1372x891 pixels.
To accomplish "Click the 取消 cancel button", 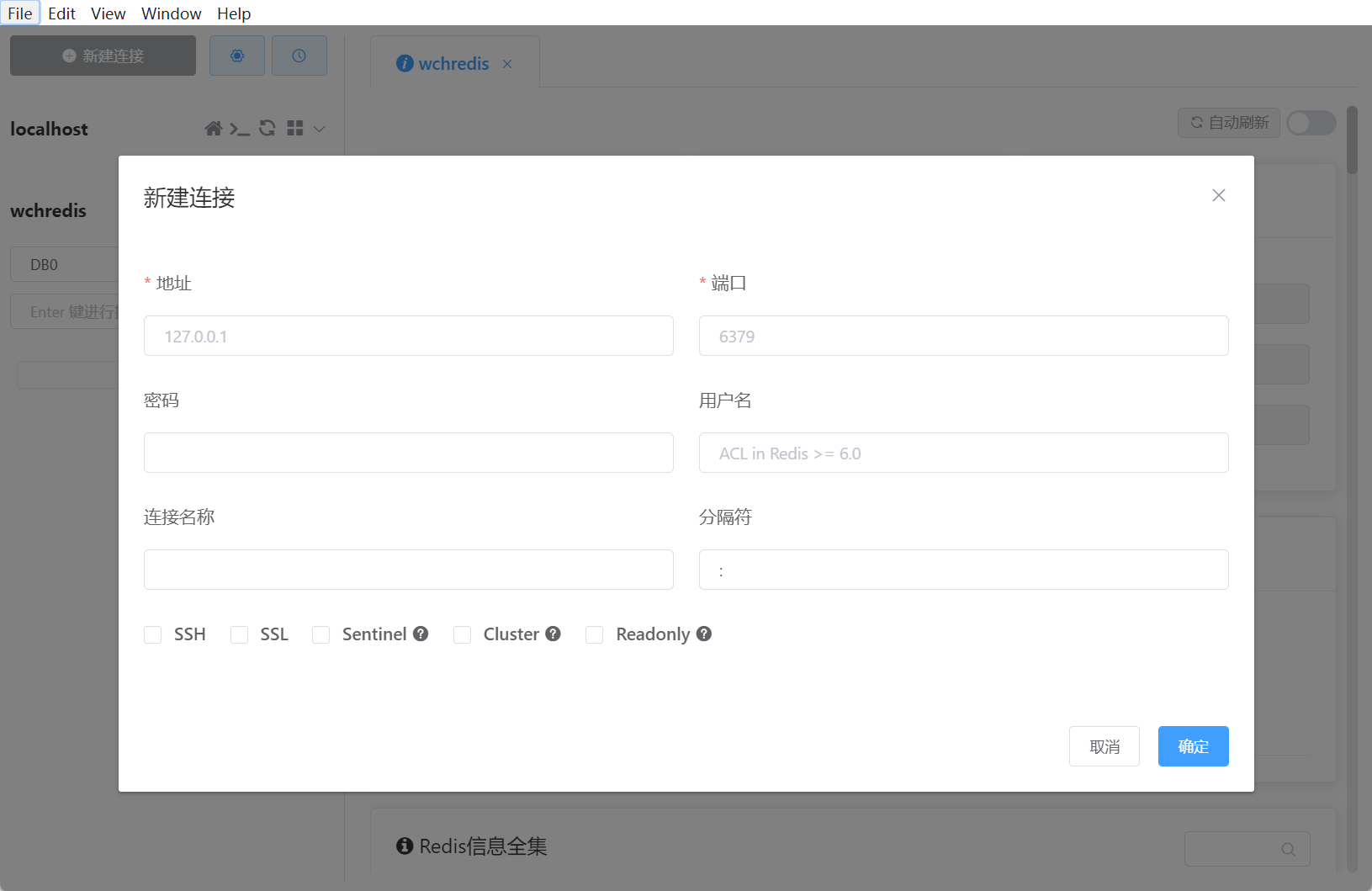I will click(1104, 746).
